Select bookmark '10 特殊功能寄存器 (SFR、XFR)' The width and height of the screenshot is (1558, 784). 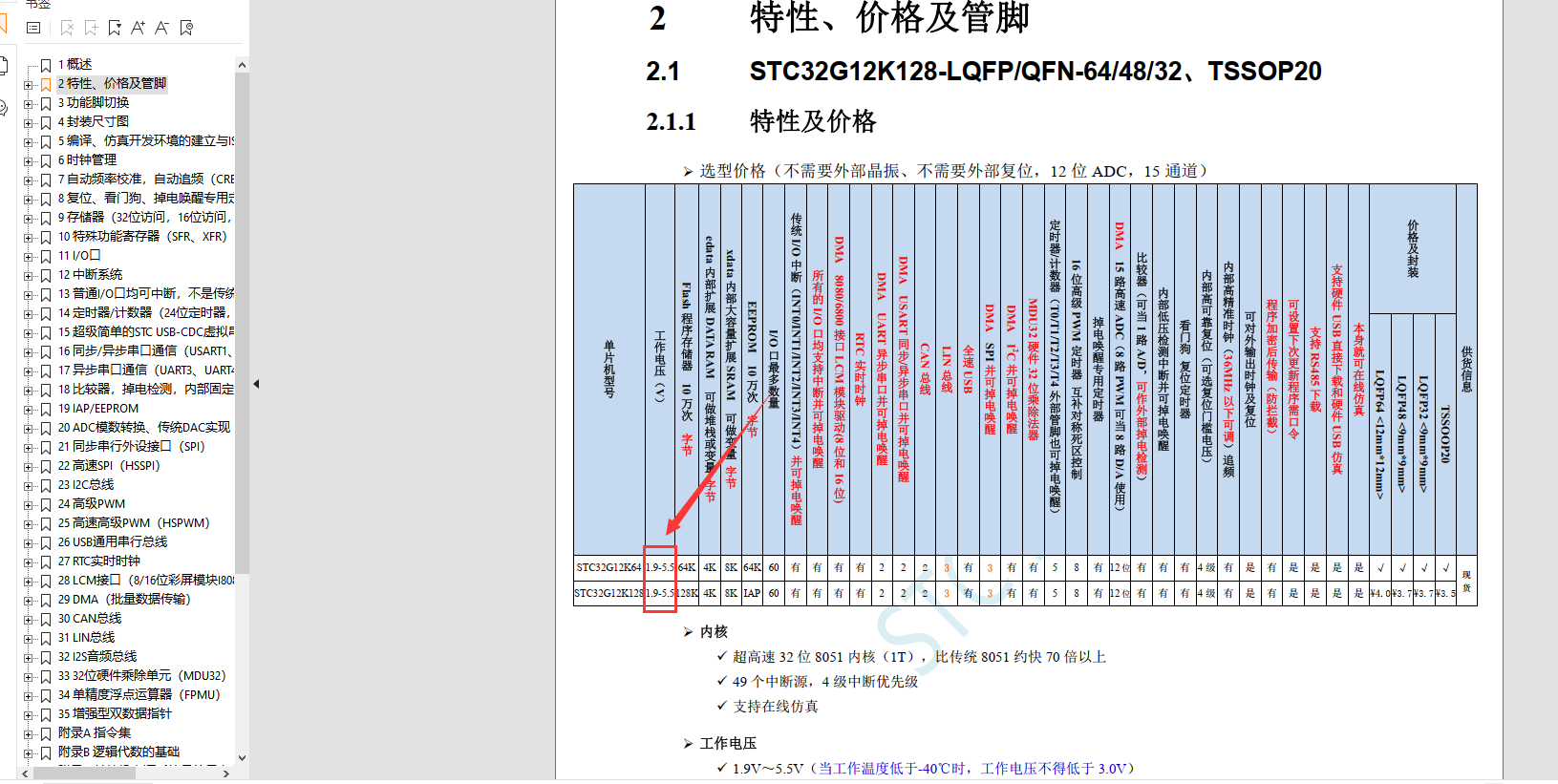click(142, 236)
